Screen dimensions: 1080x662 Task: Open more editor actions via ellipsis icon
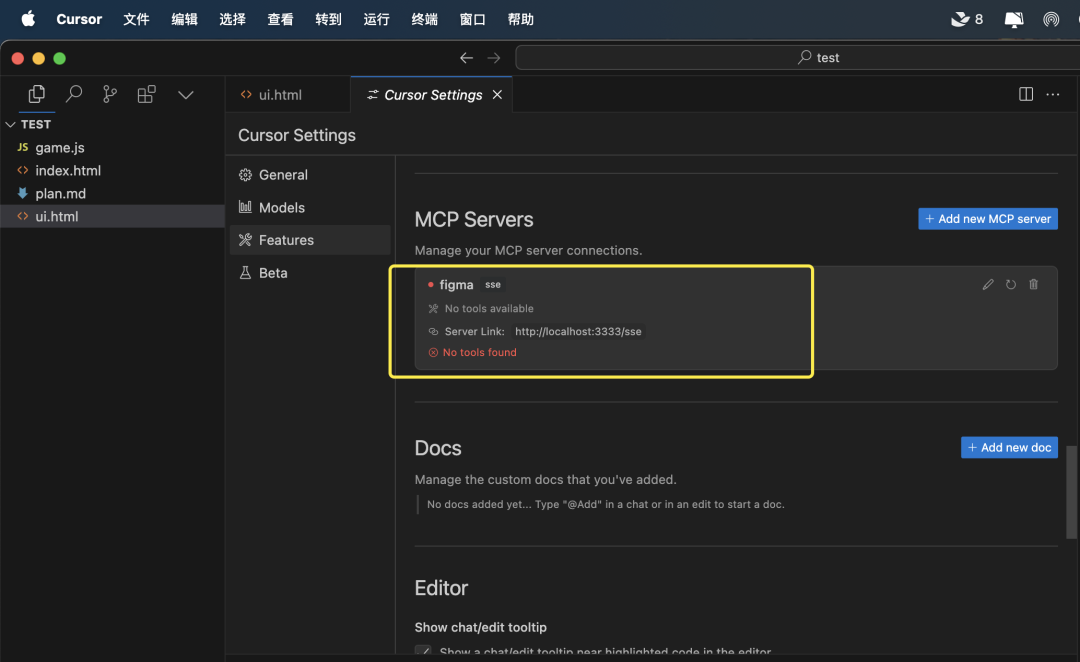[x=1052, y=93]
